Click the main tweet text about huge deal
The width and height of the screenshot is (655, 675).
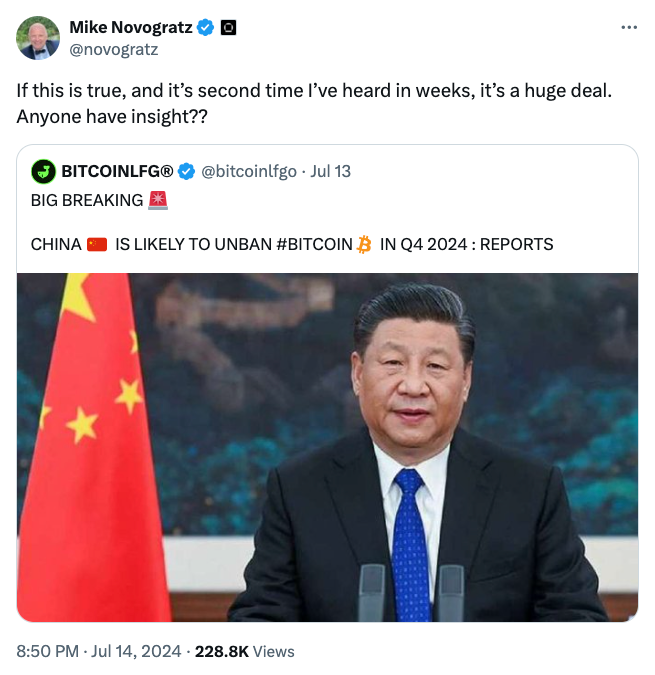[x=314, y=104]
